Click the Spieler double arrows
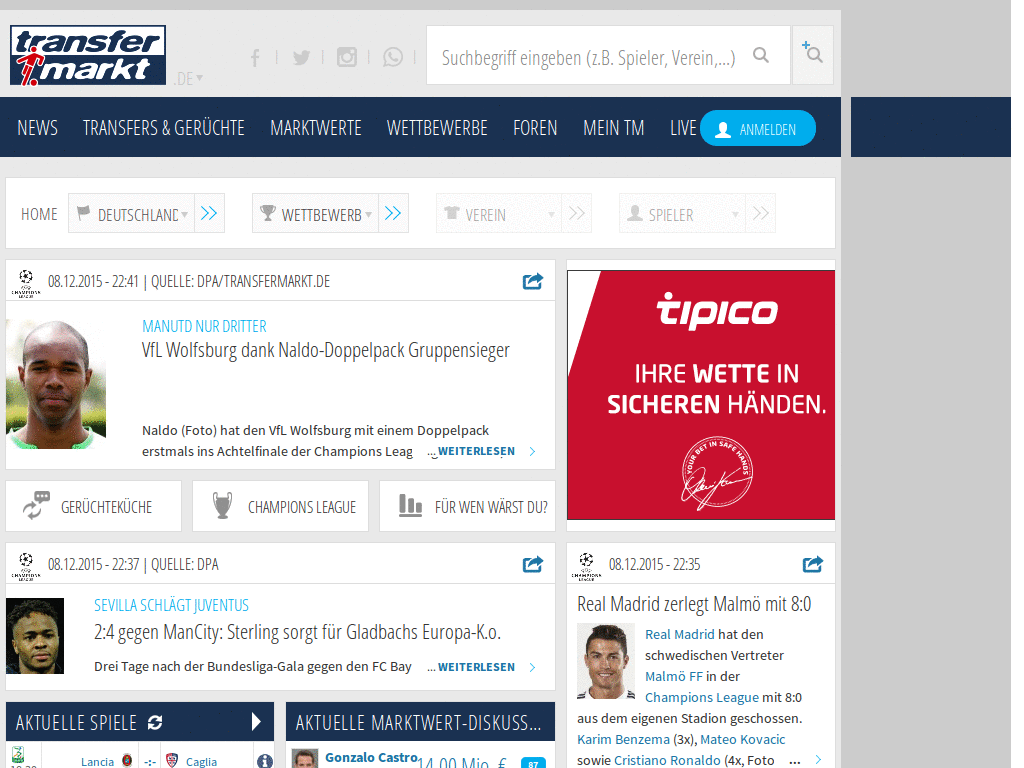The width and height of the screenshot is (1024, 768). pyautogui.click(x=761, y=214)
